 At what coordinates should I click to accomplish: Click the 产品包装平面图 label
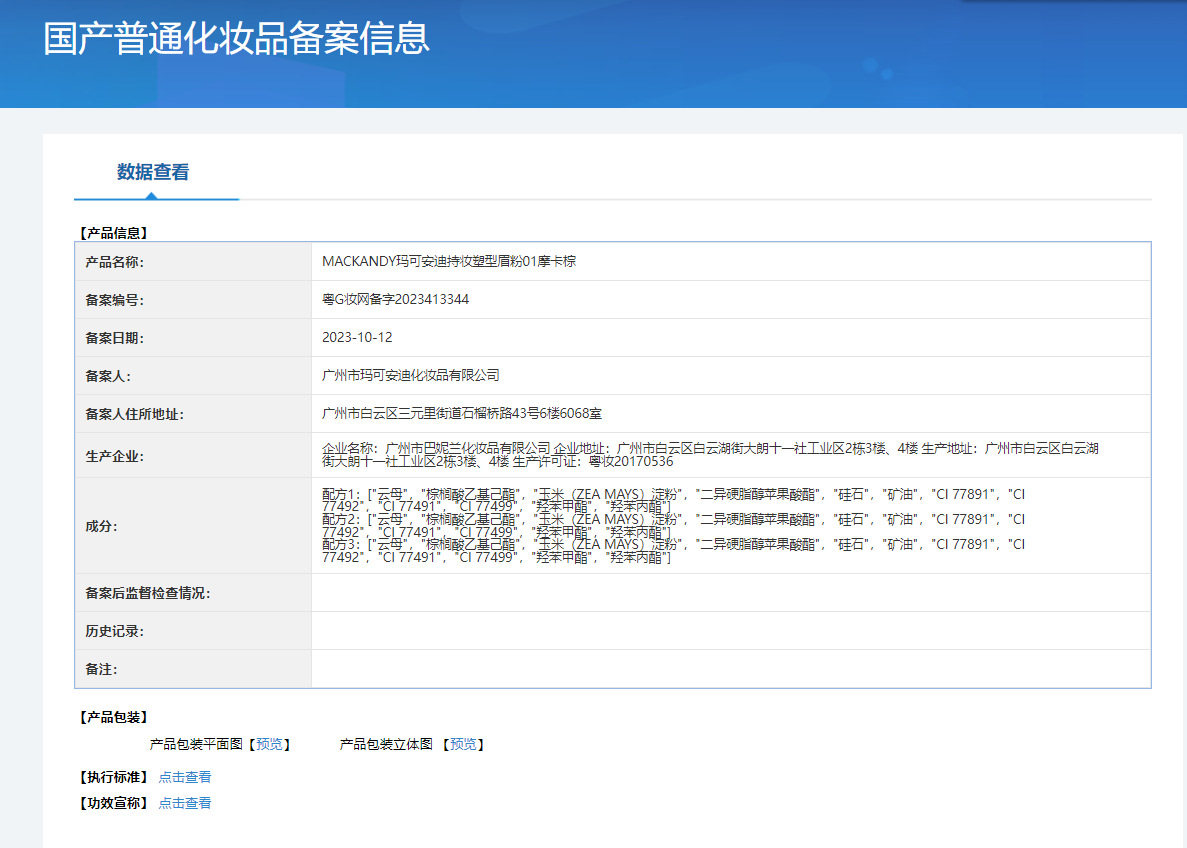196,744
